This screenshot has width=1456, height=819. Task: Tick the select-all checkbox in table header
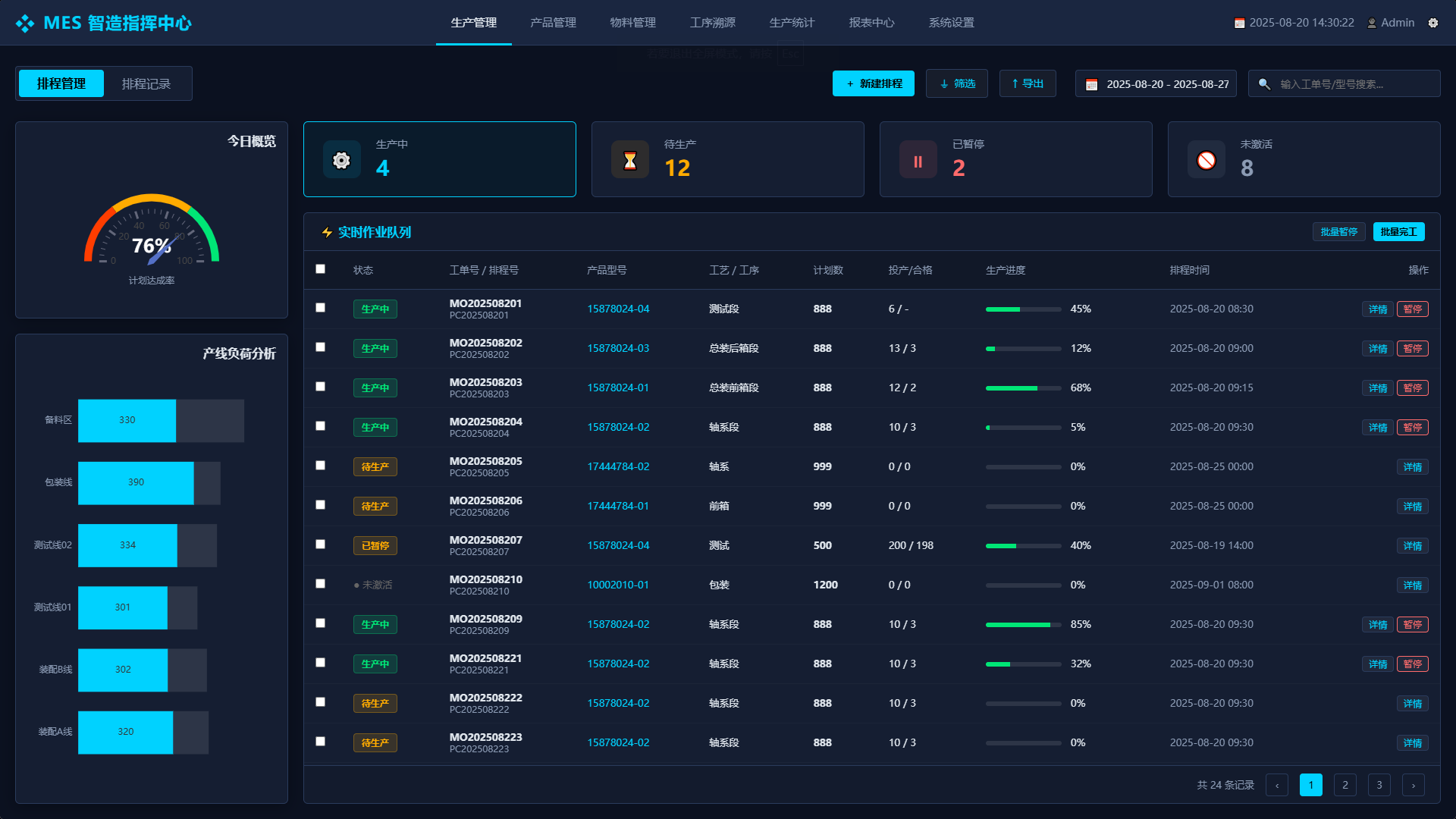(x=320, y=269)
